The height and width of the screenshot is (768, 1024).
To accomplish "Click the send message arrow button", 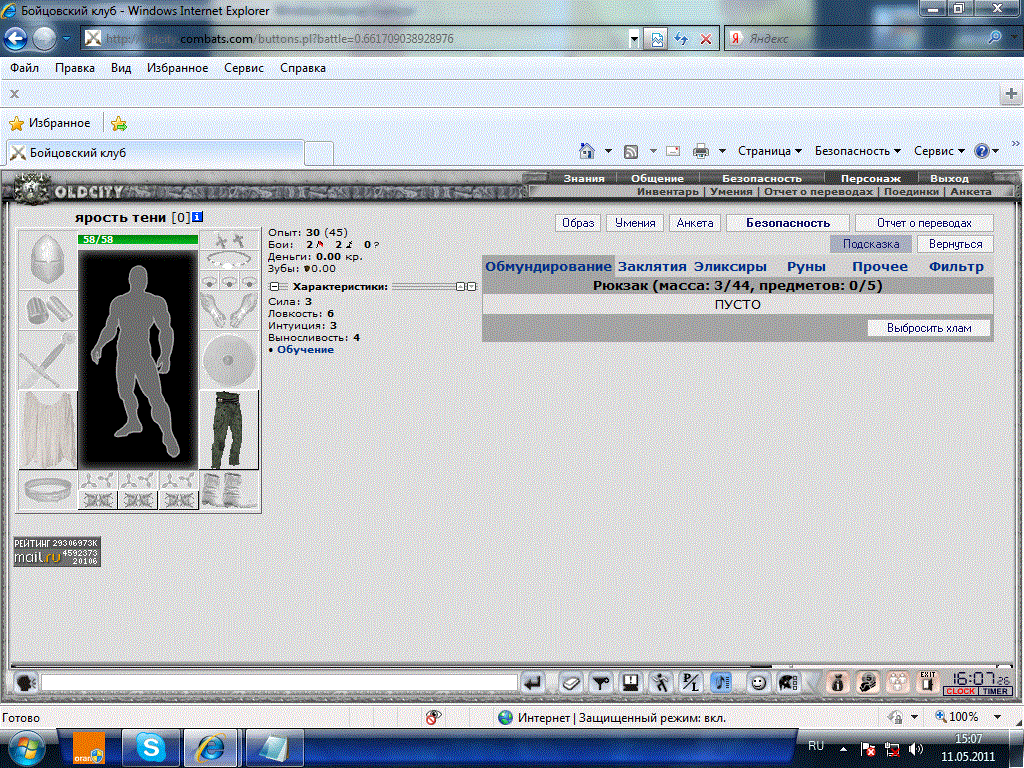I will (533, 683).
